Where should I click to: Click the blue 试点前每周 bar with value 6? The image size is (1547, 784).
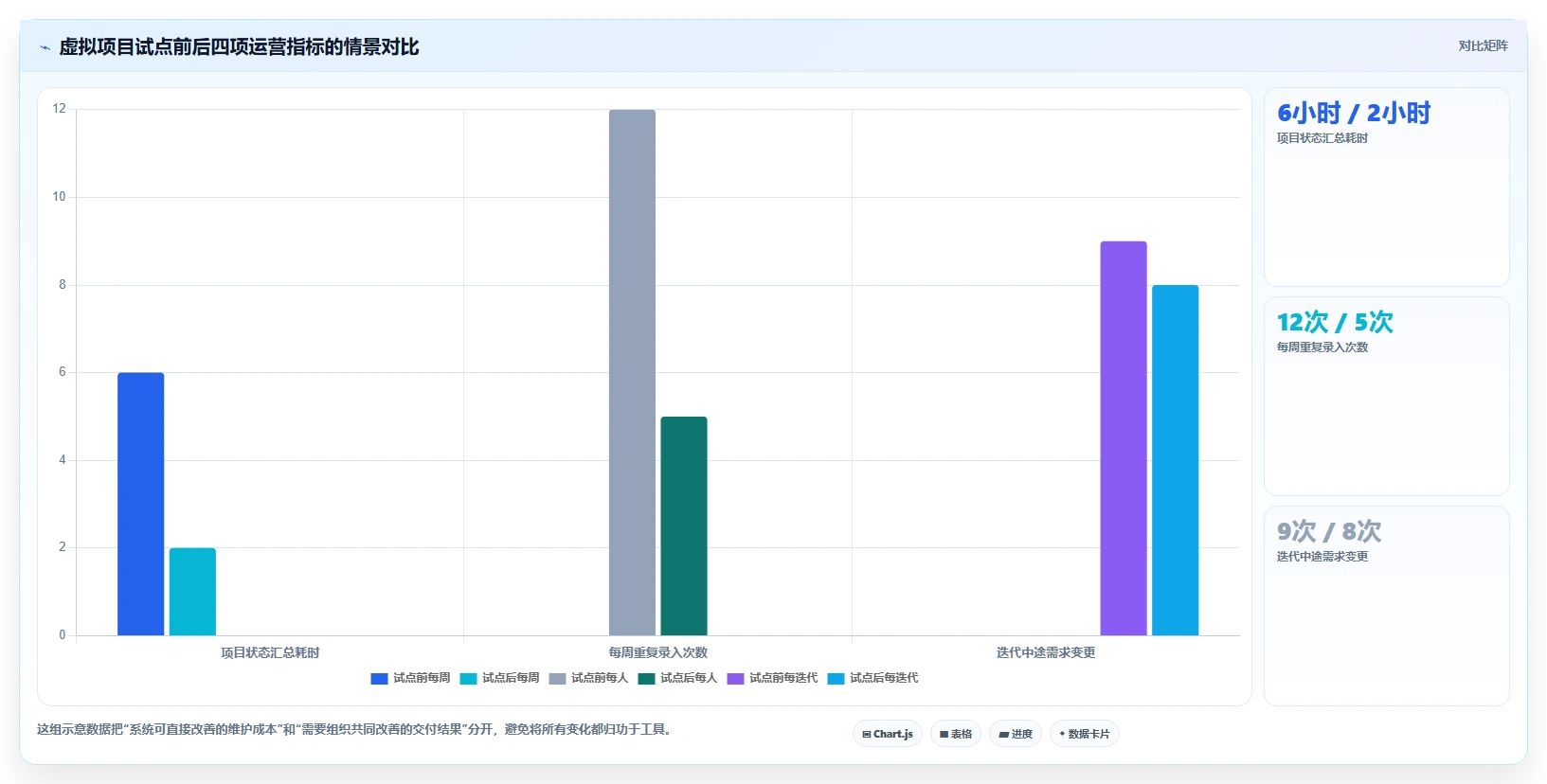[140, 504]
